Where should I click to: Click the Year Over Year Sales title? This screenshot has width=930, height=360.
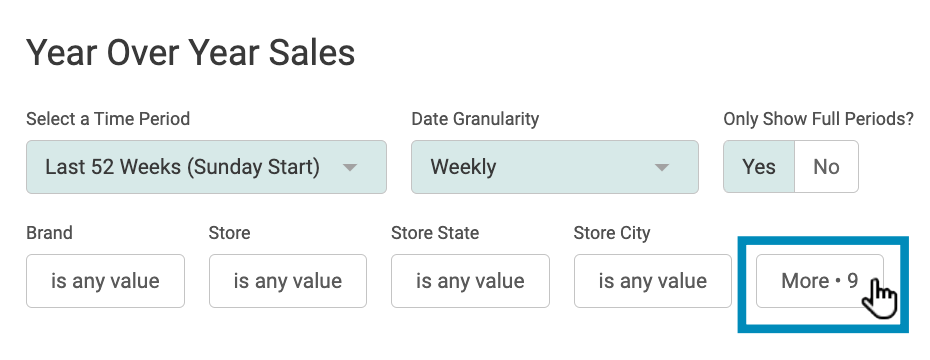pyautogui.click(x=190, y=52)
